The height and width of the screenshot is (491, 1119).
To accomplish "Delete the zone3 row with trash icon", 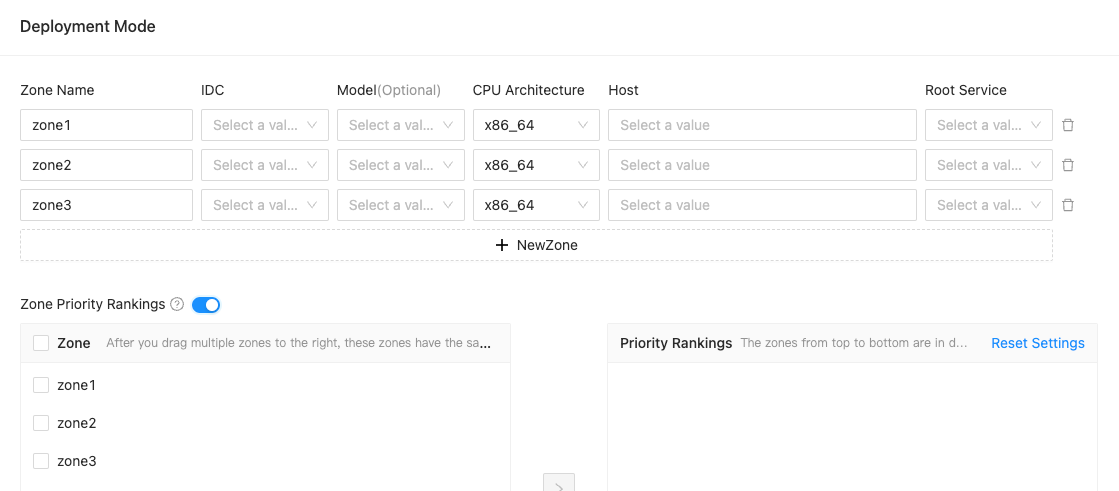I will coord(1068,205).
